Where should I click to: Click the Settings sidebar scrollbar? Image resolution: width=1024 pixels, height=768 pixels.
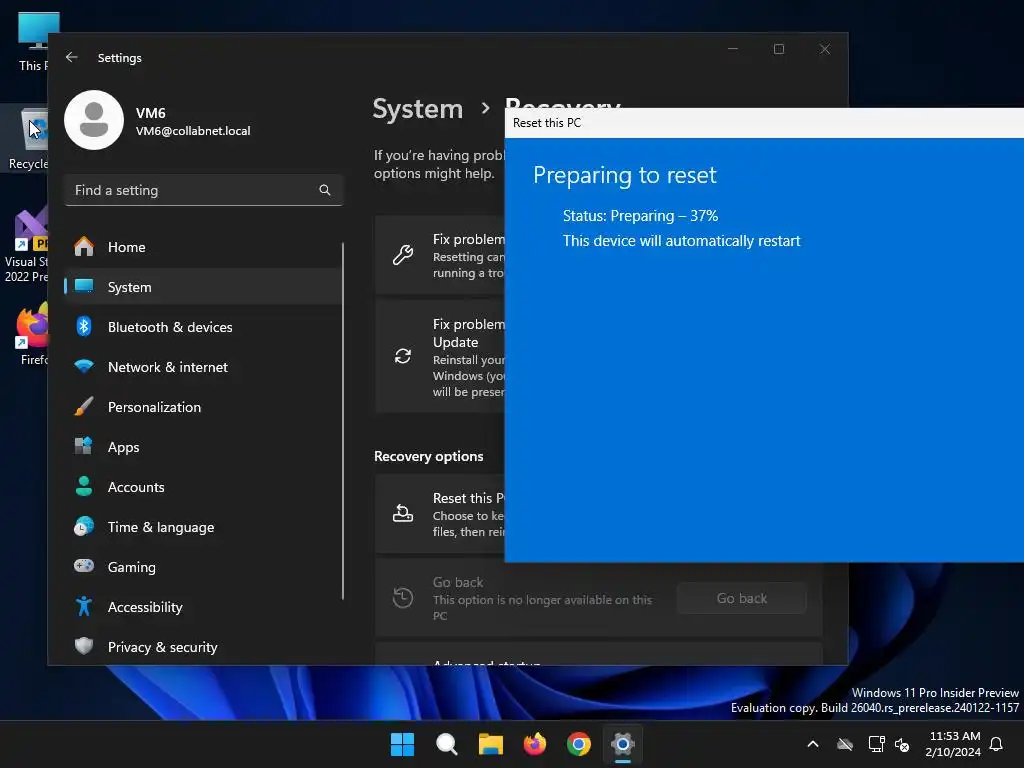tap(343, 421)
